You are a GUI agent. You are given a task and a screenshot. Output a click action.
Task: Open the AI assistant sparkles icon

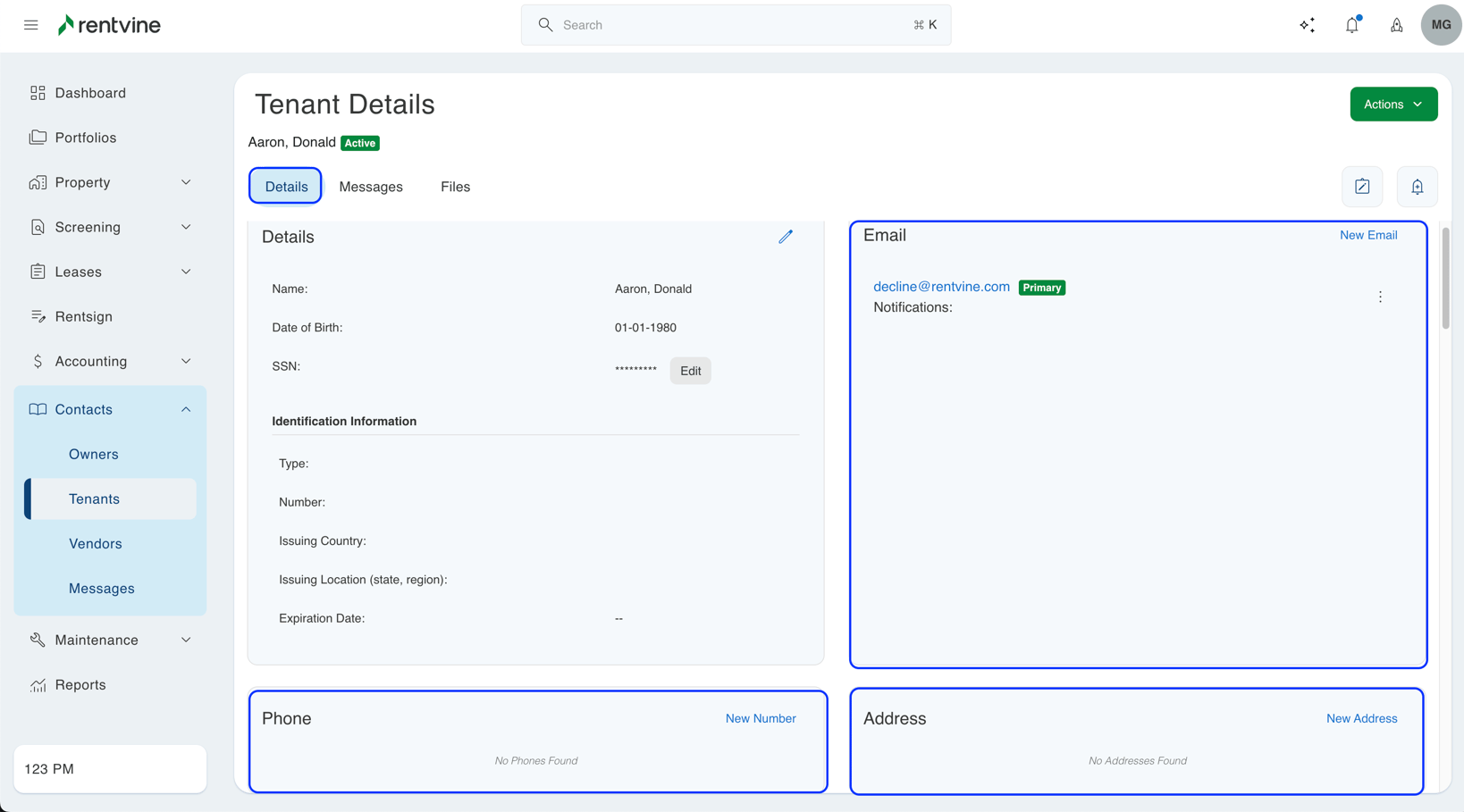tap(1307, 25)
